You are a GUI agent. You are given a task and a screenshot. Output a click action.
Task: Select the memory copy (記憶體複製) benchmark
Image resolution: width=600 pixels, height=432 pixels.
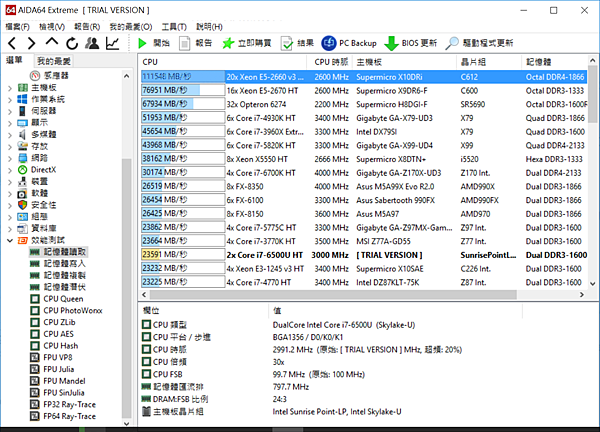click(x=58, y=276)
